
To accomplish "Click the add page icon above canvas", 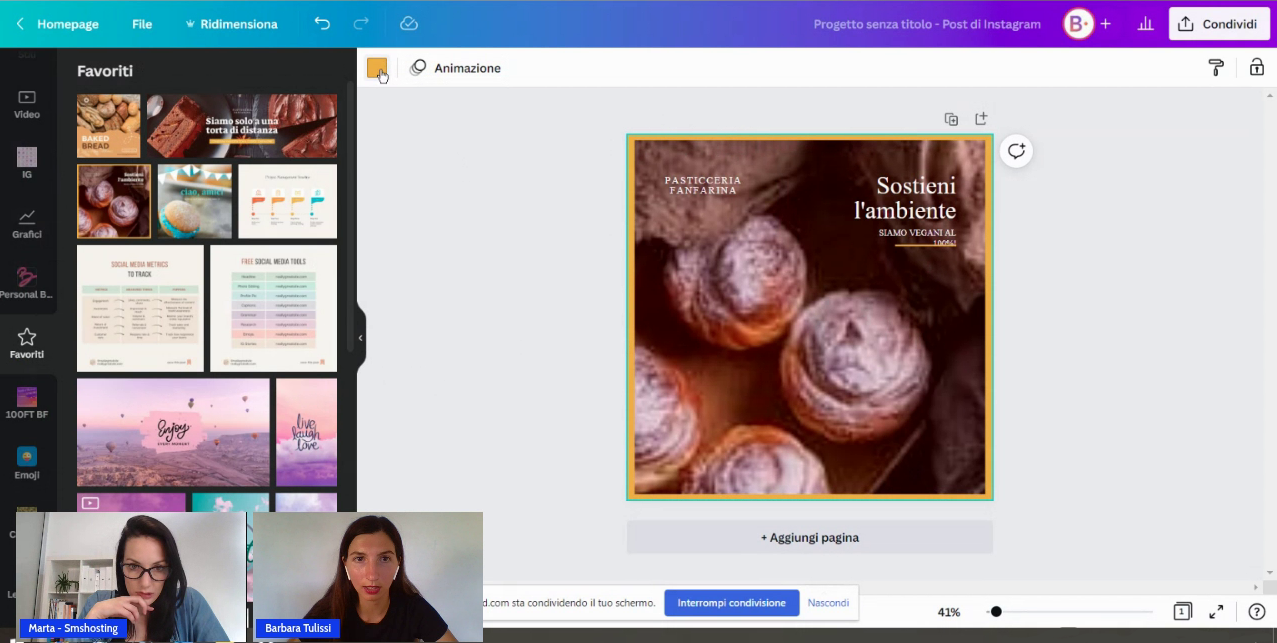I will pyautogui.click(x=981, y=119).
